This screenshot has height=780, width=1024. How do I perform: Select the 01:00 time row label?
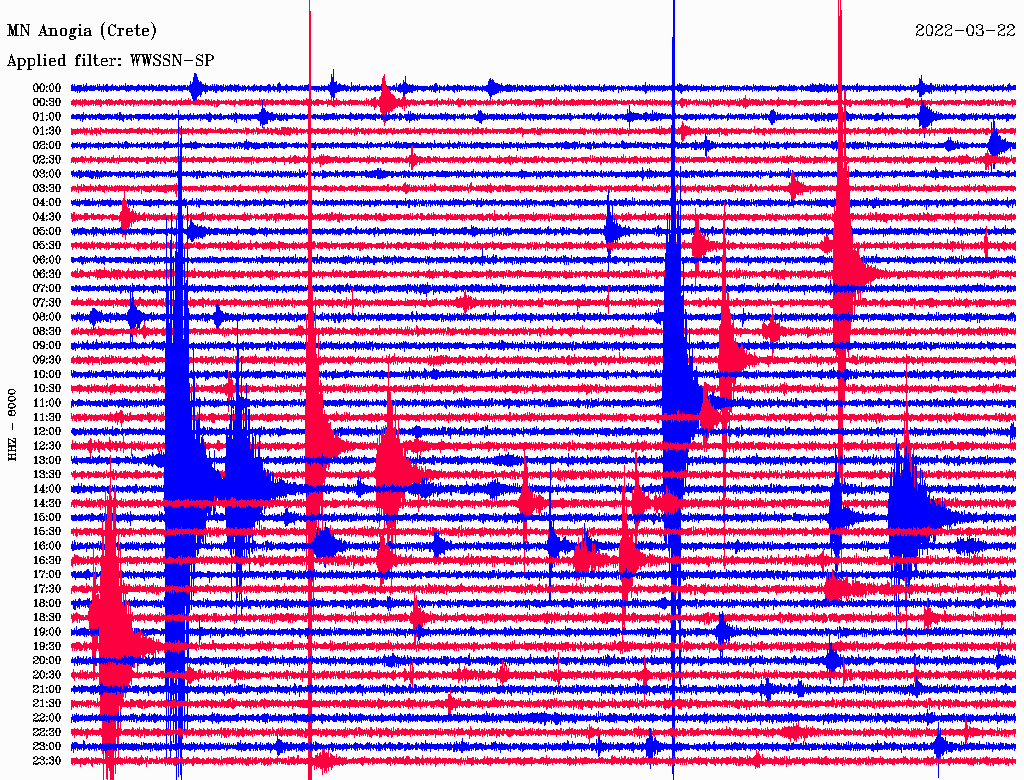[x=47, y=117]
